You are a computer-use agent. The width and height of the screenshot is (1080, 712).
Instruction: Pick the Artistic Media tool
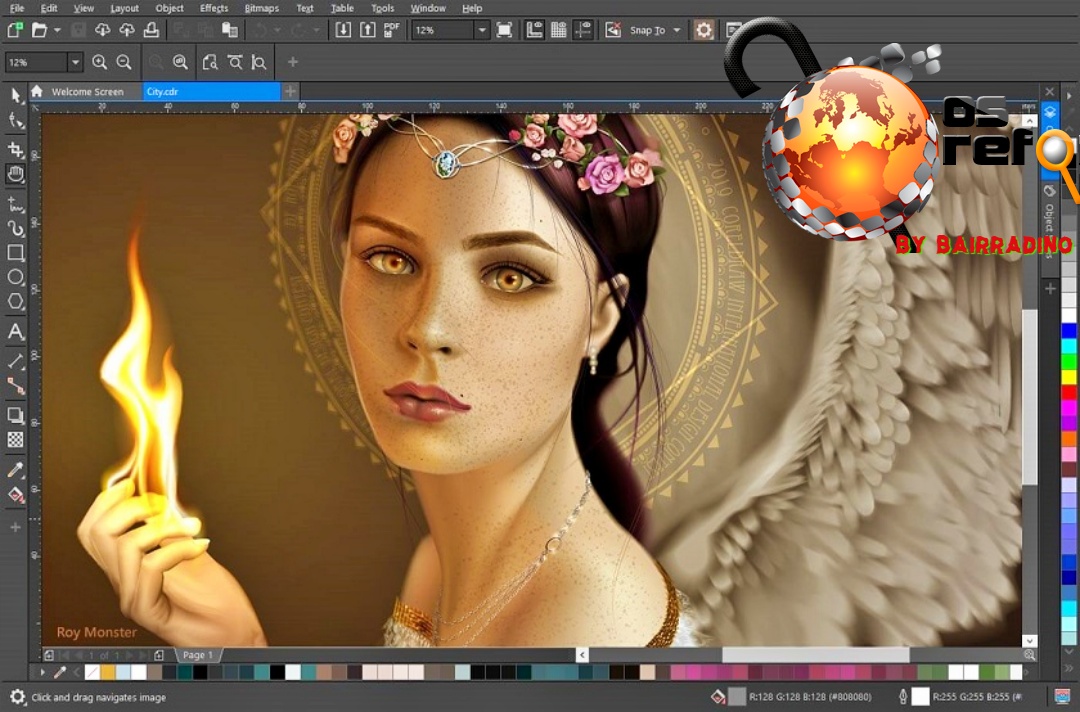coord(15,228)
